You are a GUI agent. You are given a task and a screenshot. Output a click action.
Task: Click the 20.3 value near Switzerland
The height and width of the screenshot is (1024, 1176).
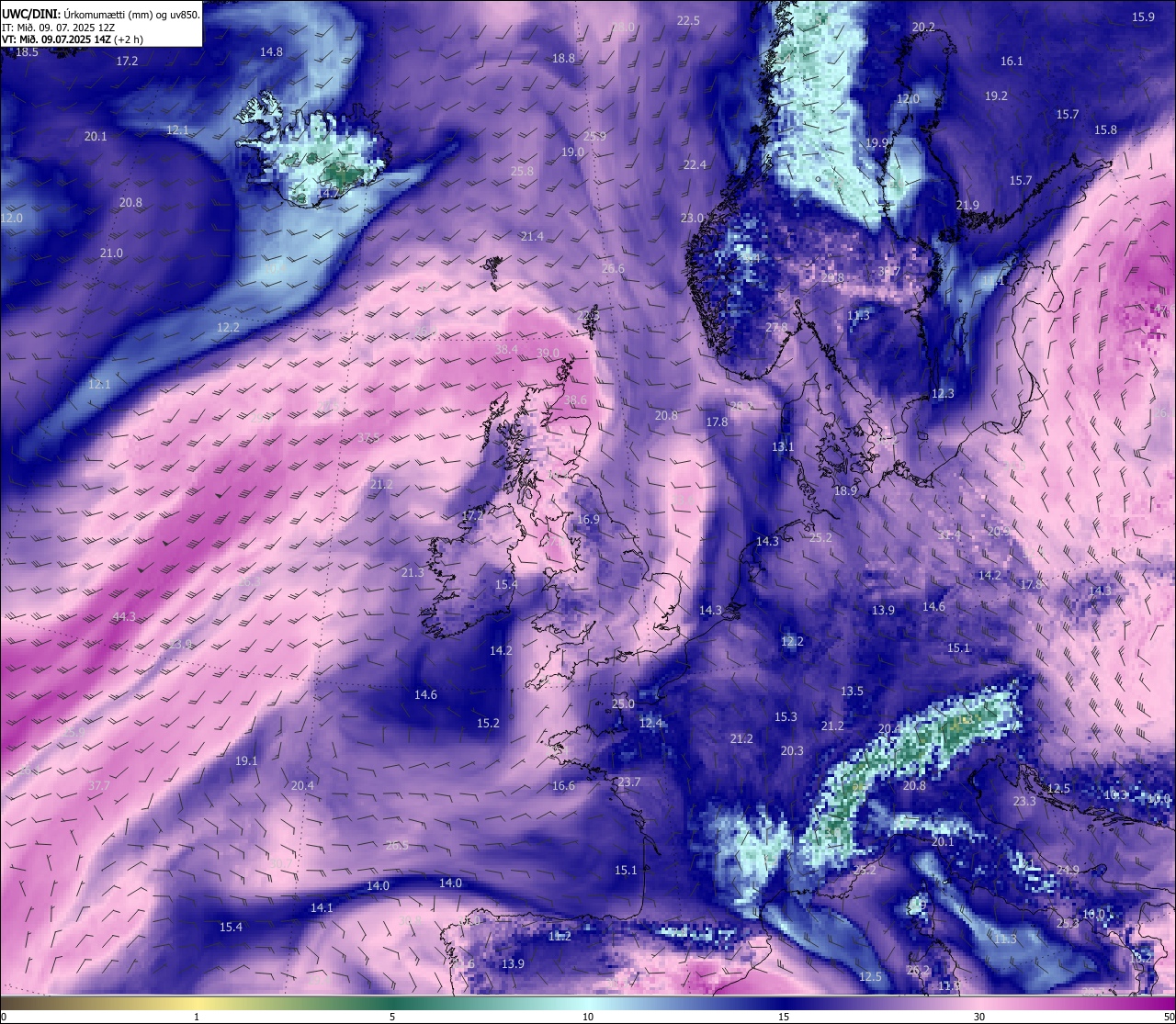point(792,751)
